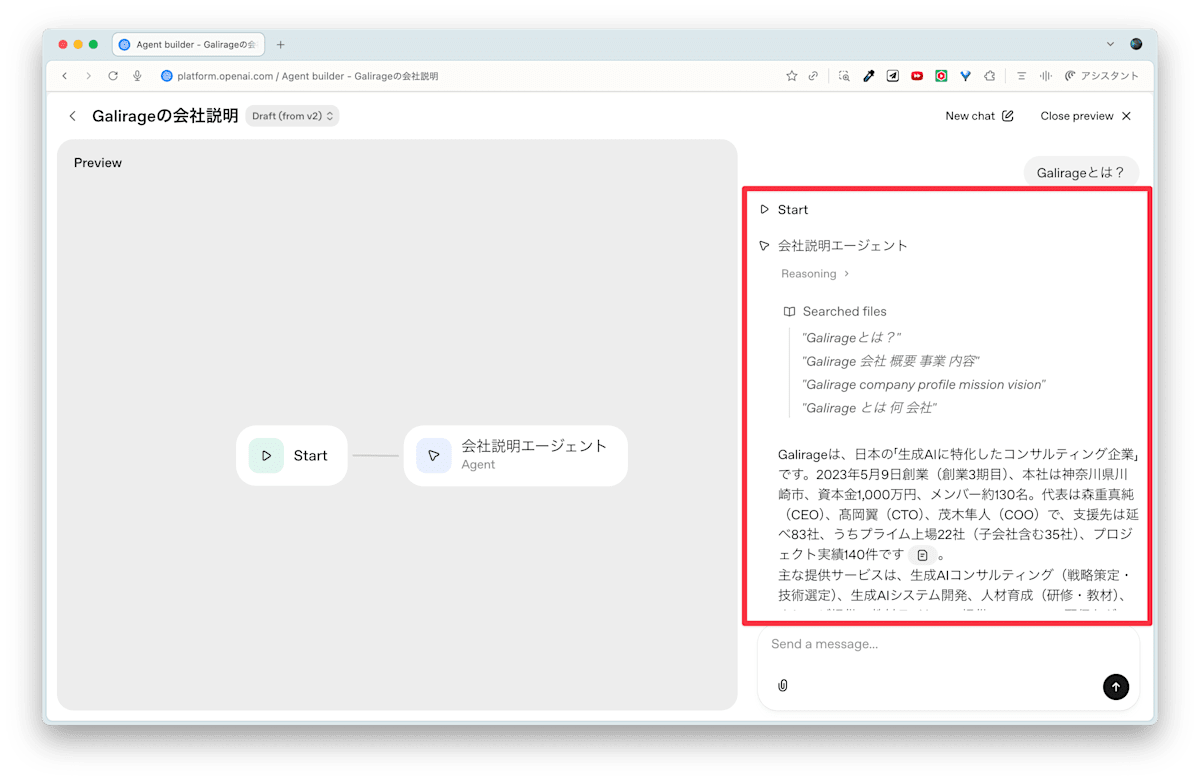Click the Galirageとは？ user message bubble

click(x=1081, y=172)
